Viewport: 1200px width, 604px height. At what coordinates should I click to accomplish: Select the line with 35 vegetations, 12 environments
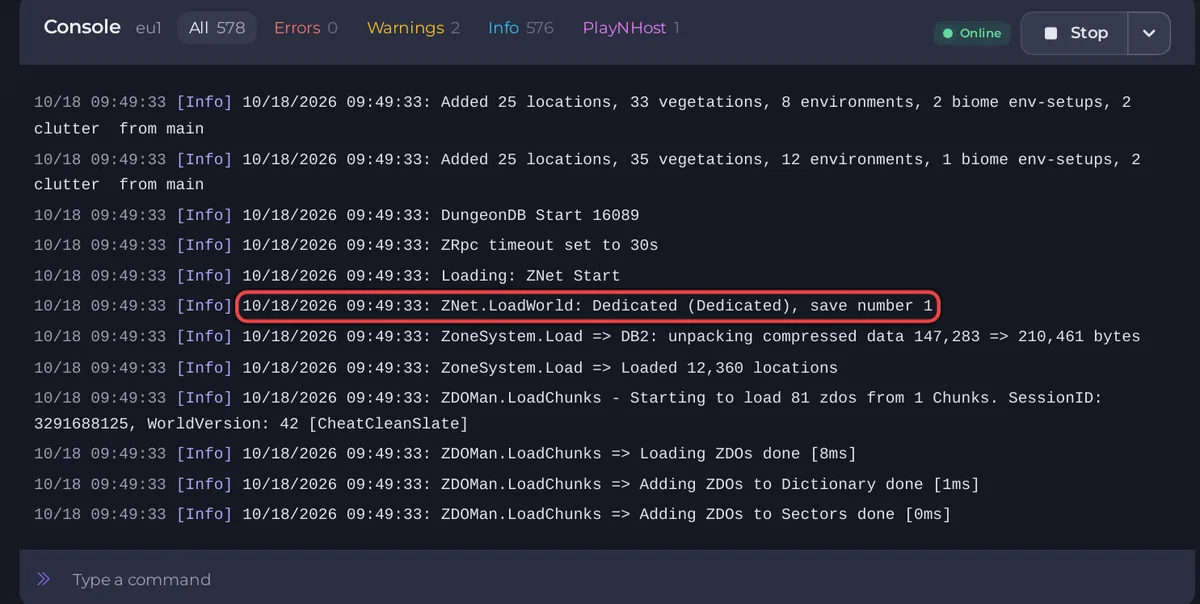587,172
